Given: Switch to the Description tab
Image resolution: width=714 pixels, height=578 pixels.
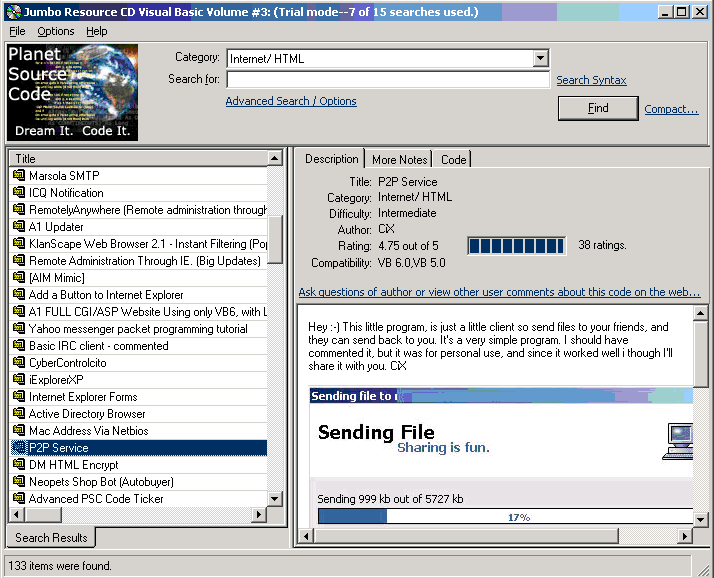Looking at the screenshot, I should point(332,159).
